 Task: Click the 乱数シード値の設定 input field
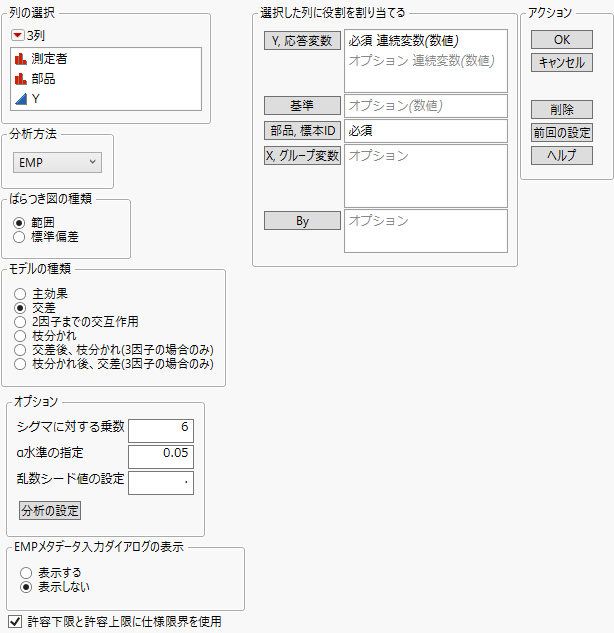click(x=161, y=483)
